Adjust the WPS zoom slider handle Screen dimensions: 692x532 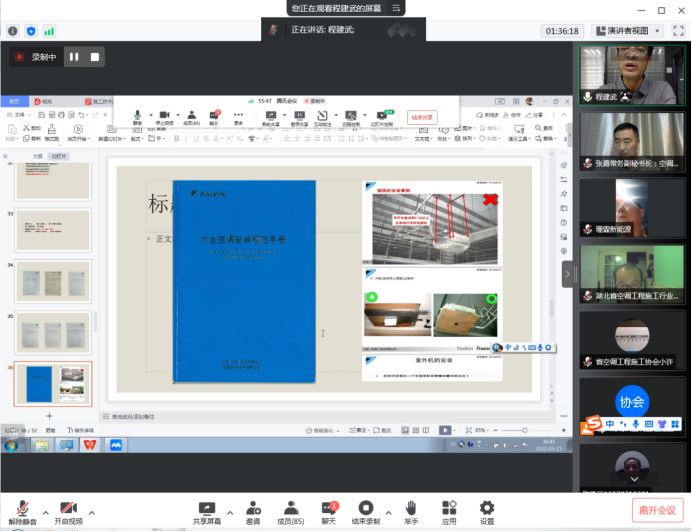525,430
